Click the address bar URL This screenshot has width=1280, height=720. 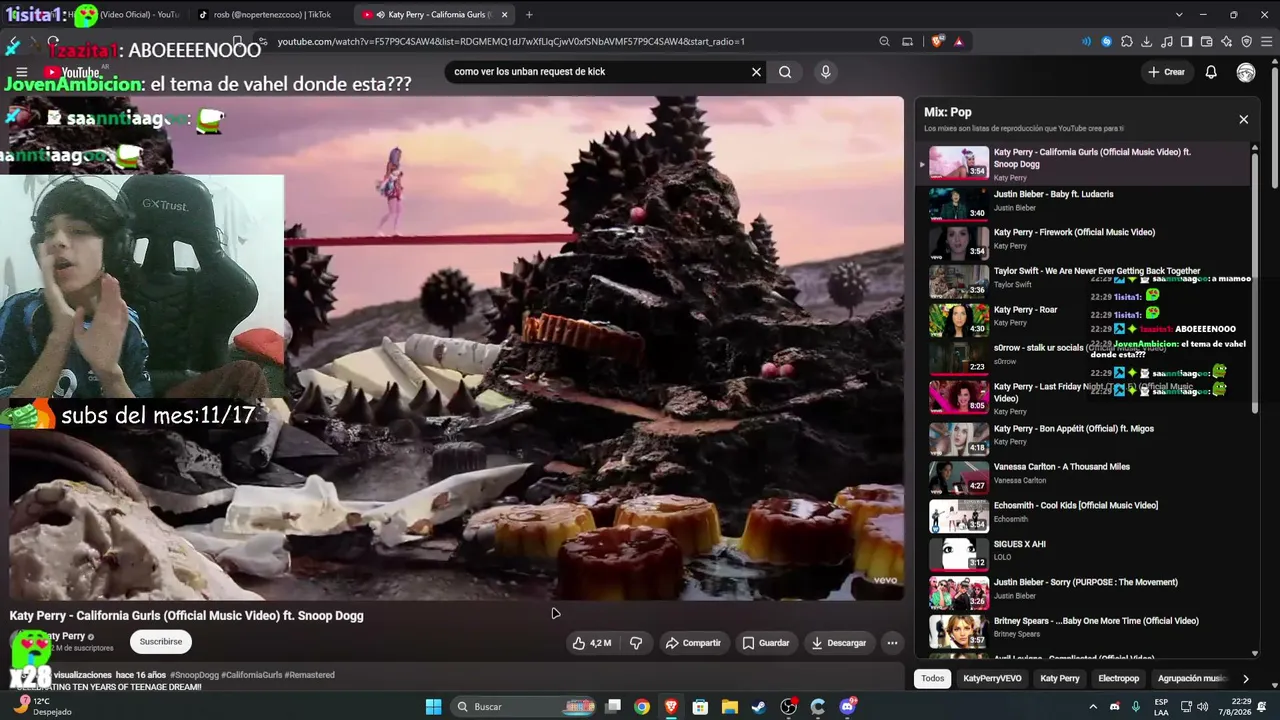[511, 42]
